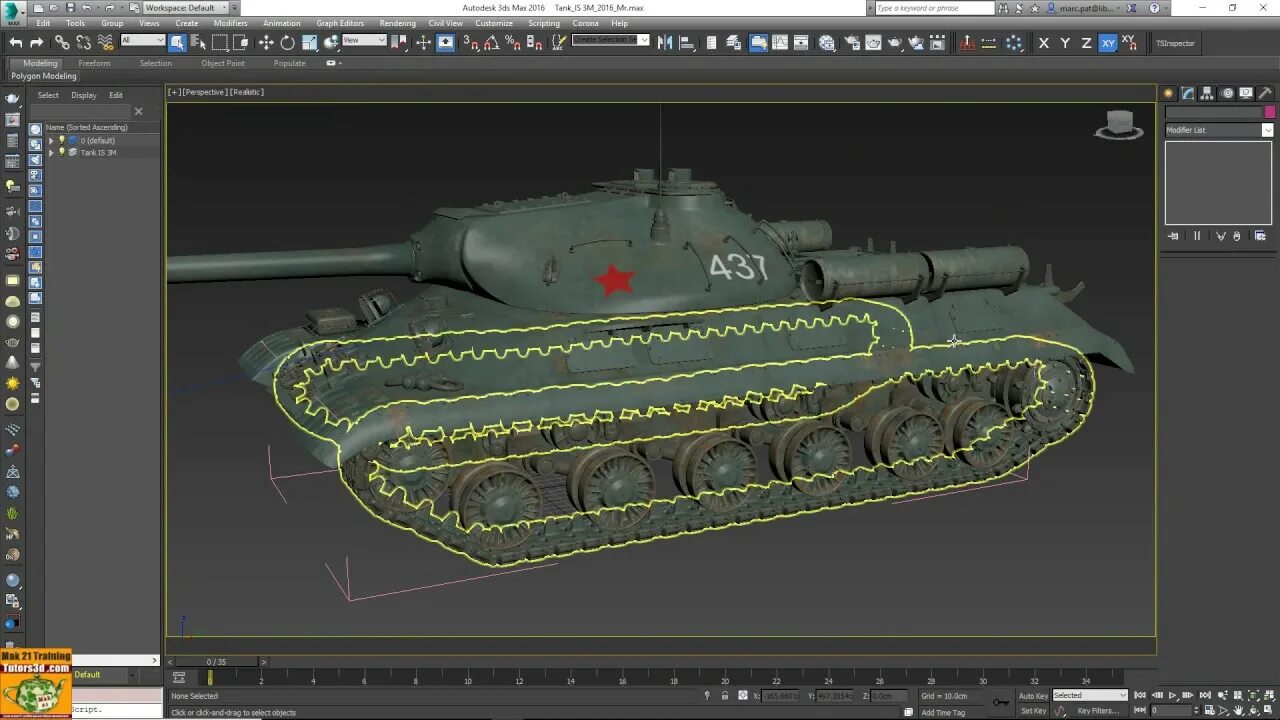Screen dimensions: 1280x720
Task: Open the Curve Editor icon
Action: point(780,43)
